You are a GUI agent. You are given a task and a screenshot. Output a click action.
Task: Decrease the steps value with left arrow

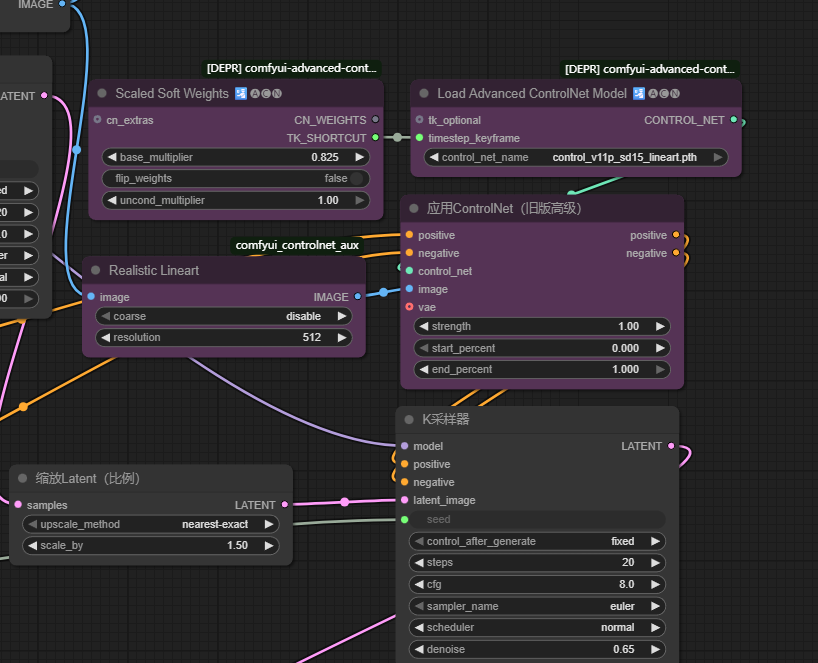[x=419, y=562]
